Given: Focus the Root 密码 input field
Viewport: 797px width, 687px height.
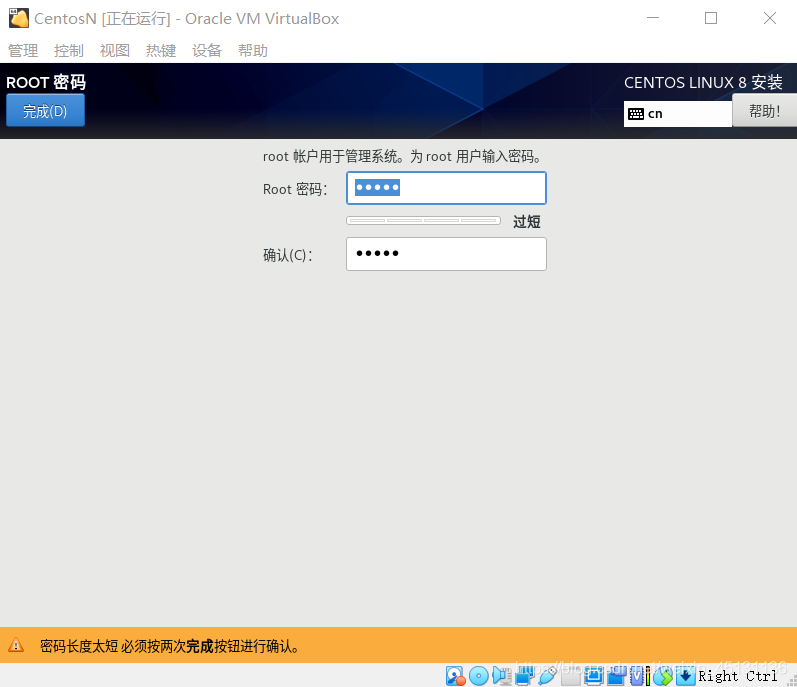Looking at the screenshot, I should 446,188.
